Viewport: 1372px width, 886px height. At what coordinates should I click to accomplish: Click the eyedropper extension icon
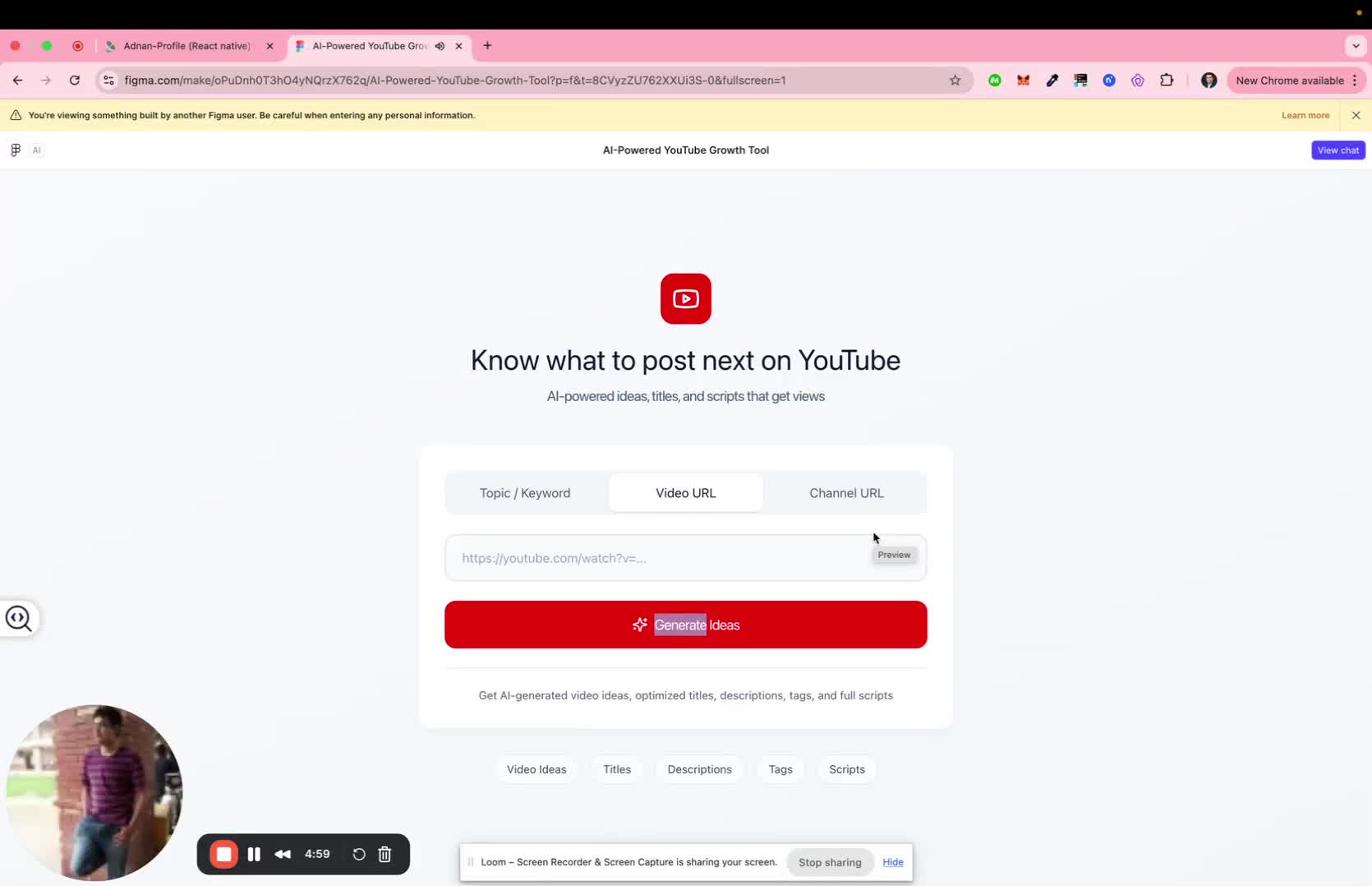click(x=1052, y=81)
